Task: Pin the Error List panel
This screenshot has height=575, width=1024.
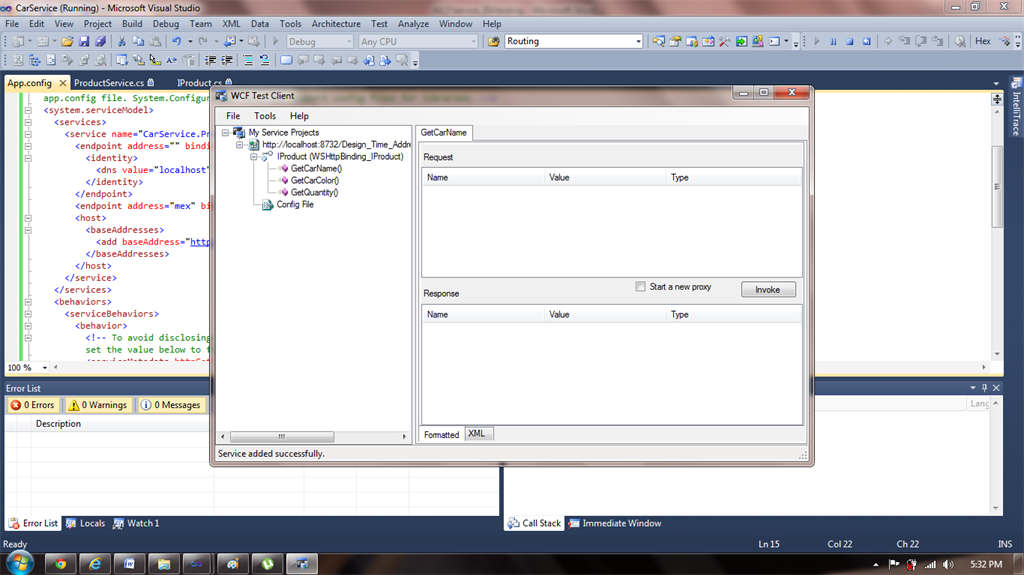Action: (x=984, y=387)
